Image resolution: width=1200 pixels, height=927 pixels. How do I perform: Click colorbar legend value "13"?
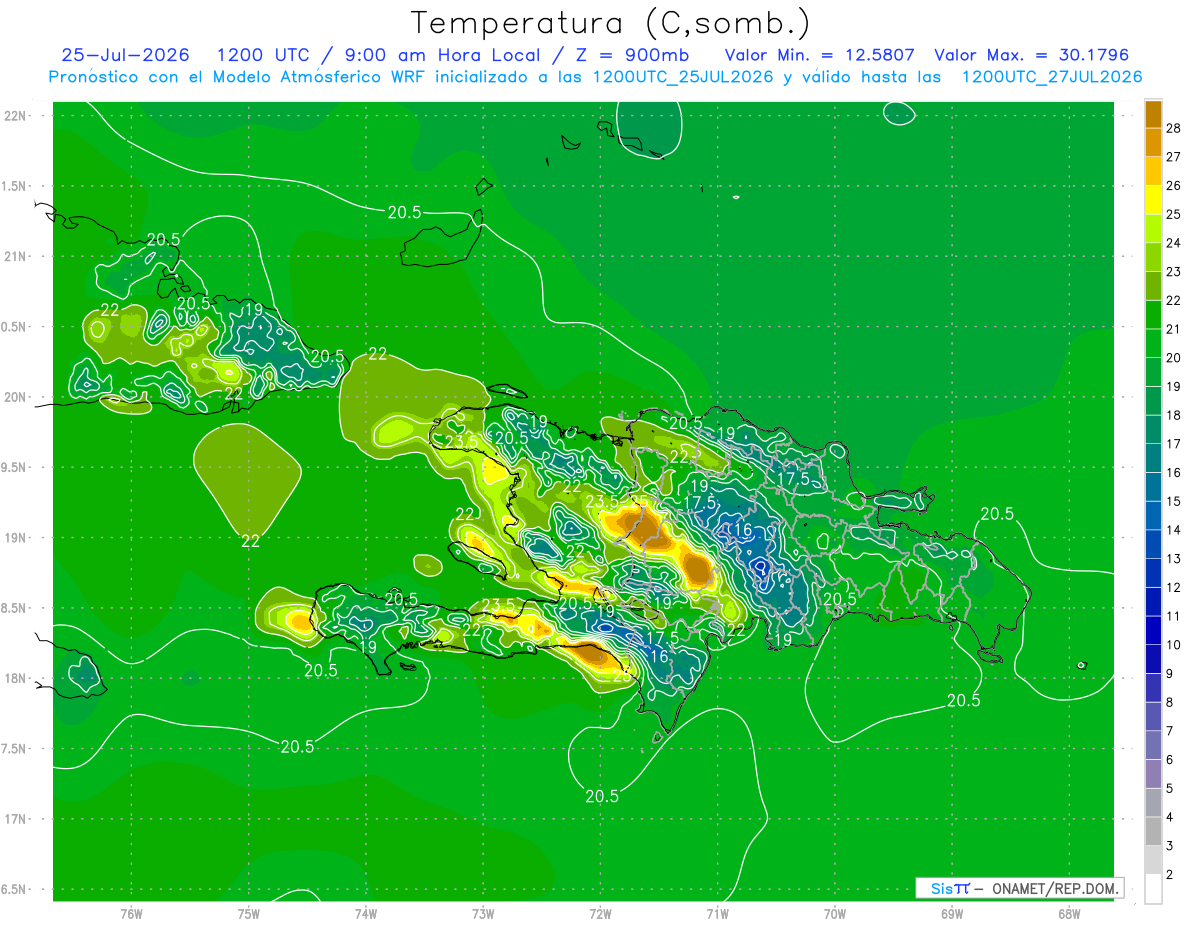point(1174,559)
